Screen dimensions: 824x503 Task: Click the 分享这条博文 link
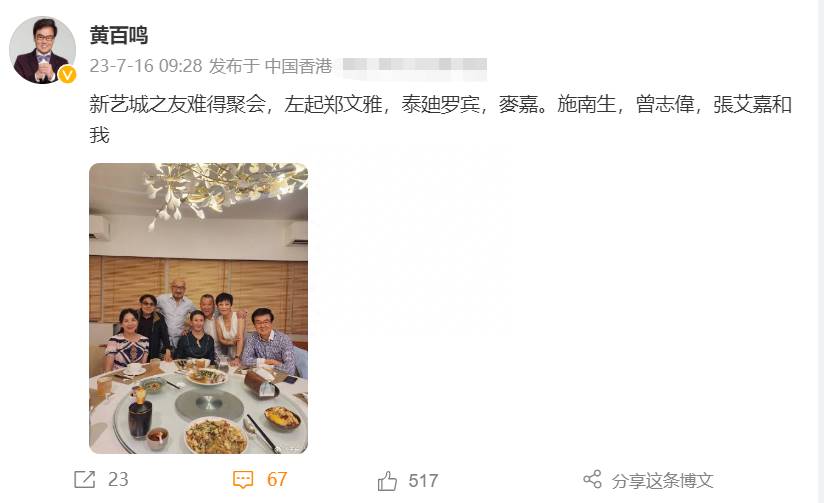(662, 480)
